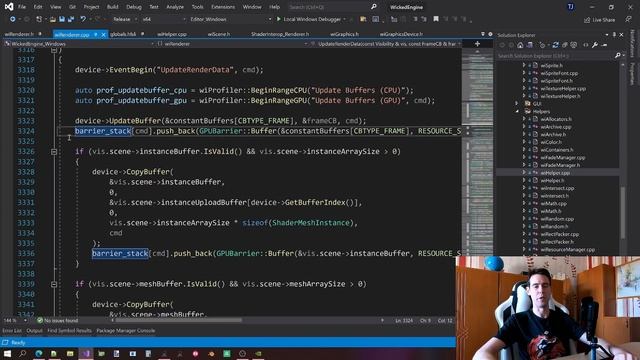The image size is (640, 360).
Task: Click the Solution Explorer Home icon
Action: click(x=520, y=45)
